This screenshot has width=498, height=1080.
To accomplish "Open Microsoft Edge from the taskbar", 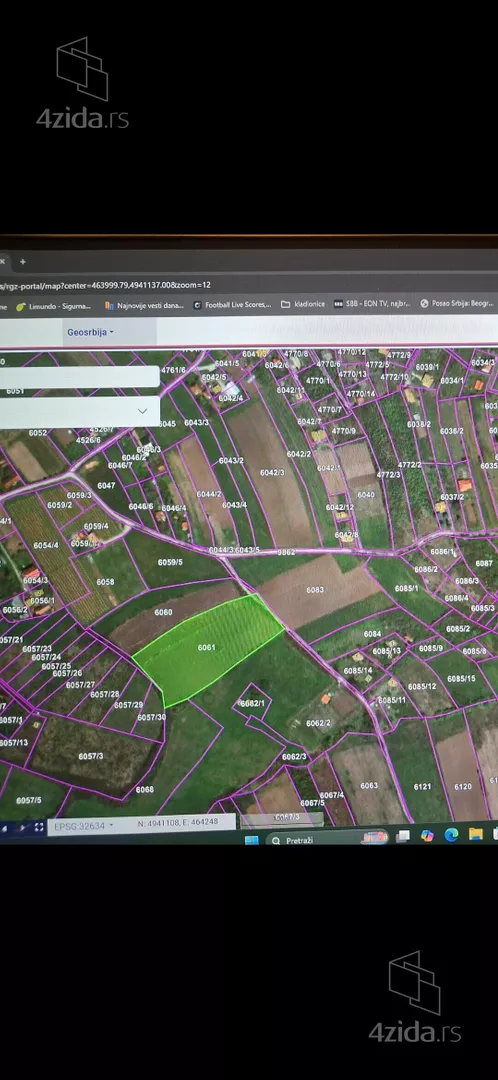I will point(452,835).
